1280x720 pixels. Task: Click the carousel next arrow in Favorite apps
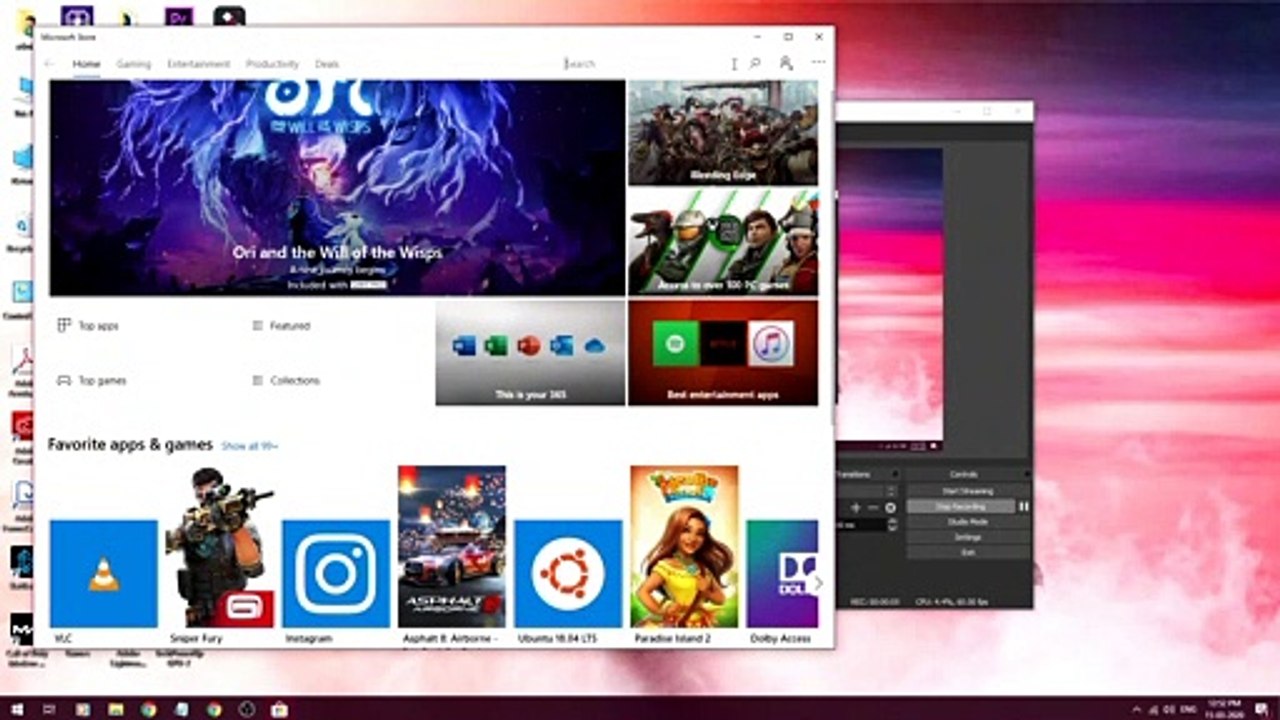818,582
